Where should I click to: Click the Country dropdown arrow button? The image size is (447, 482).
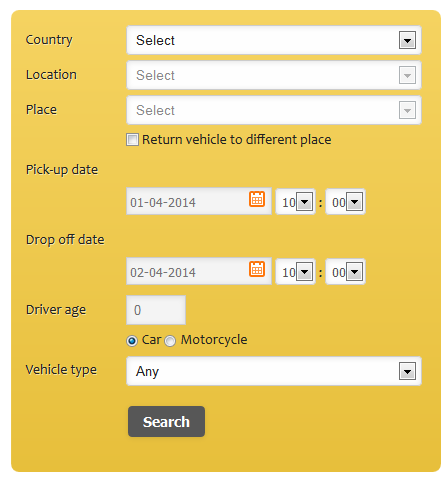(407, 40)
